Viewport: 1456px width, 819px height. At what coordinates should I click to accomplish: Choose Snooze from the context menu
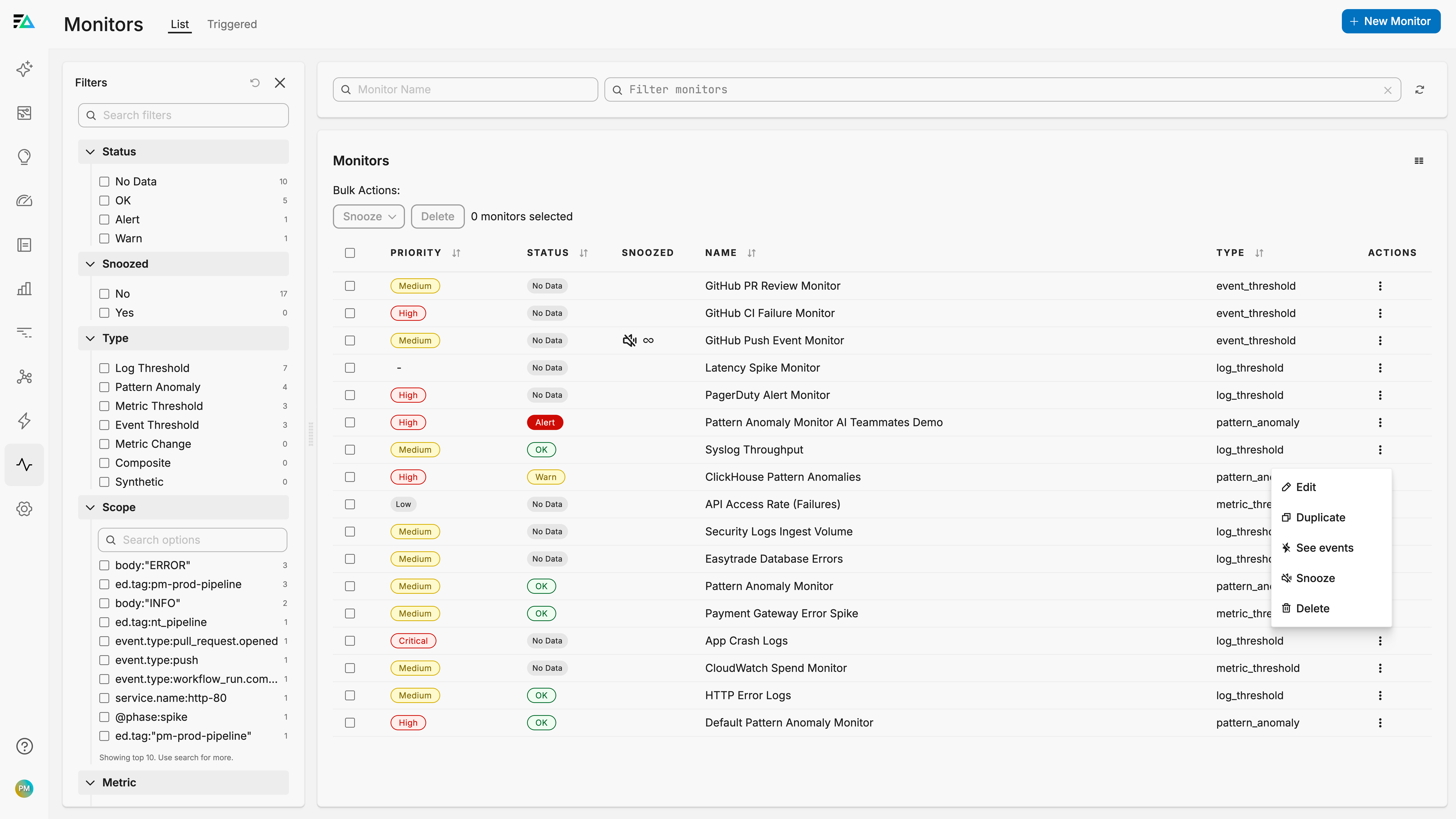(x=1331, y=578)
